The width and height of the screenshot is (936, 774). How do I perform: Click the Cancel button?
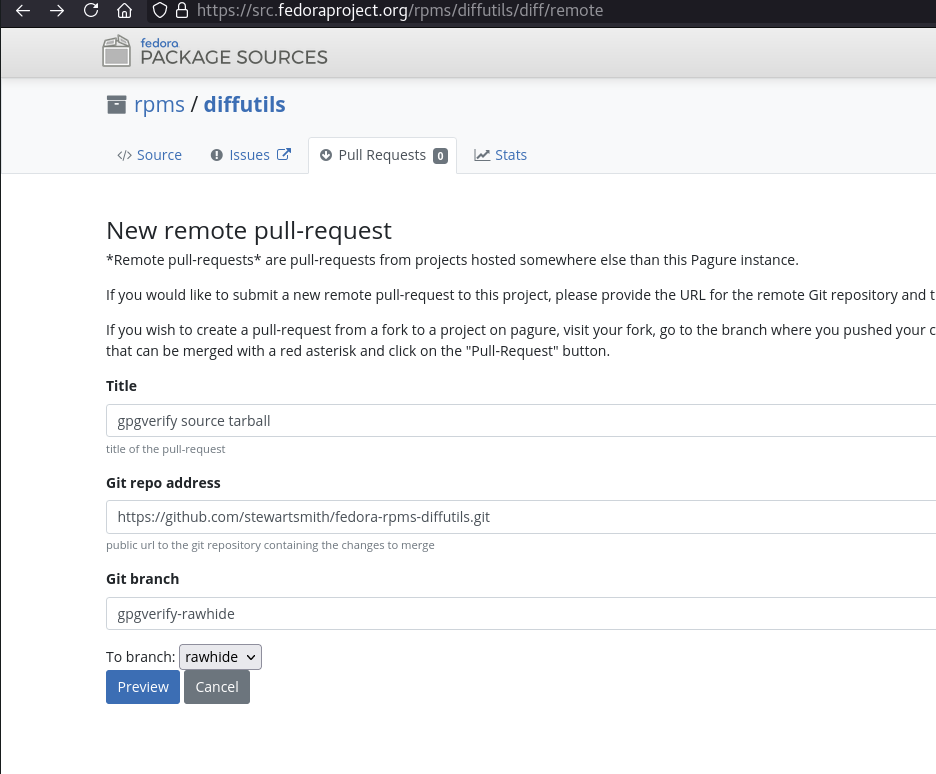[217, 687]
